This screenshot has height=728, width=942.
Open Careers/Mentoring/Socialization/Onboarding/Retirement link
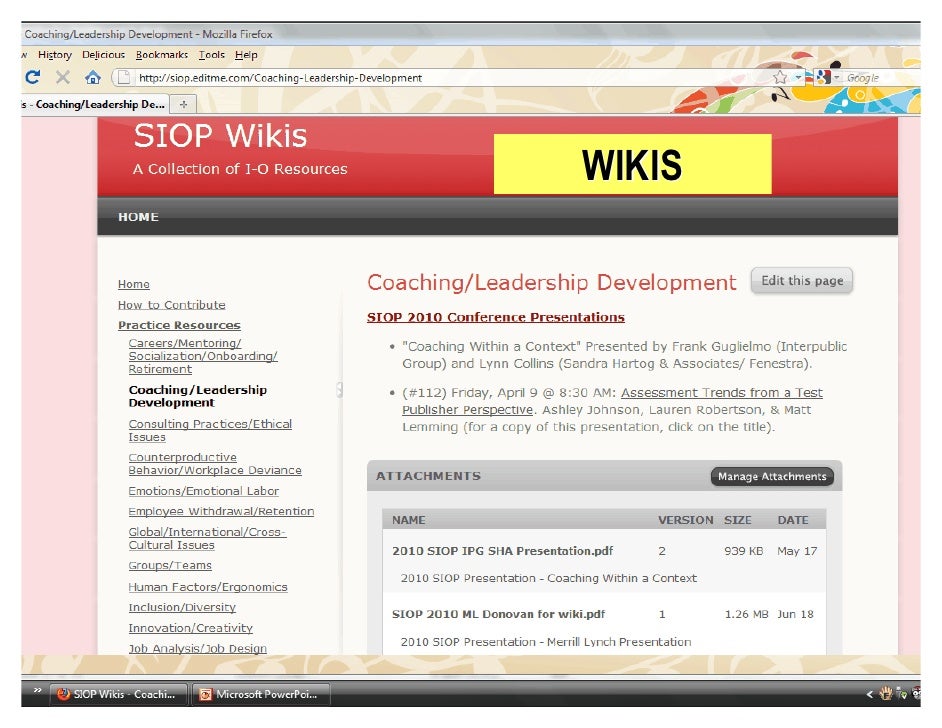coord(203,356)
